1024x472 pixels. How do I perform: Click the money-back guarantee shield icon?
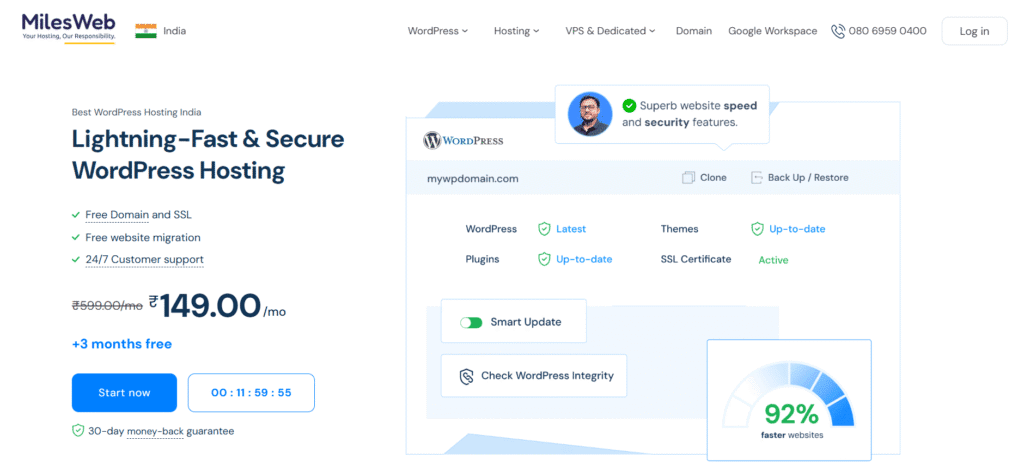(x=78, y=431)
